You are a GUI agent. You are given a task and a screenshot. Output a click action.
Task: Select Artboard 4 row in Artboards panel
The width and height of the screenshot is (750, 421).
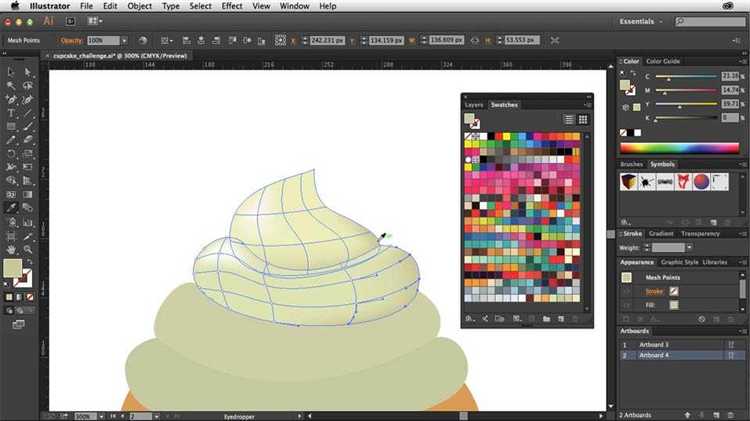(x=681, y=355)
